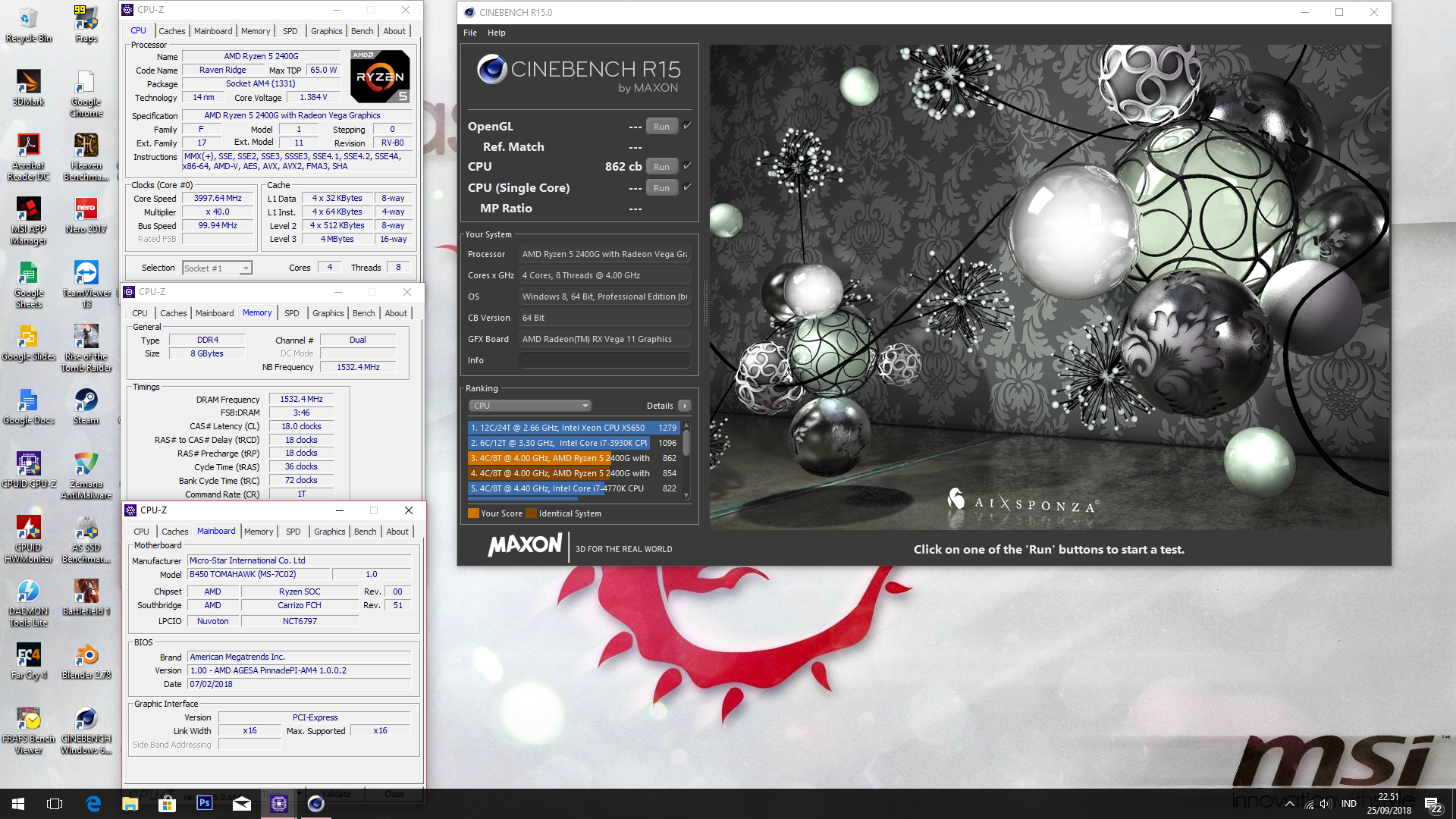Launch Zemana AntiMalware desktop icon

86,476
